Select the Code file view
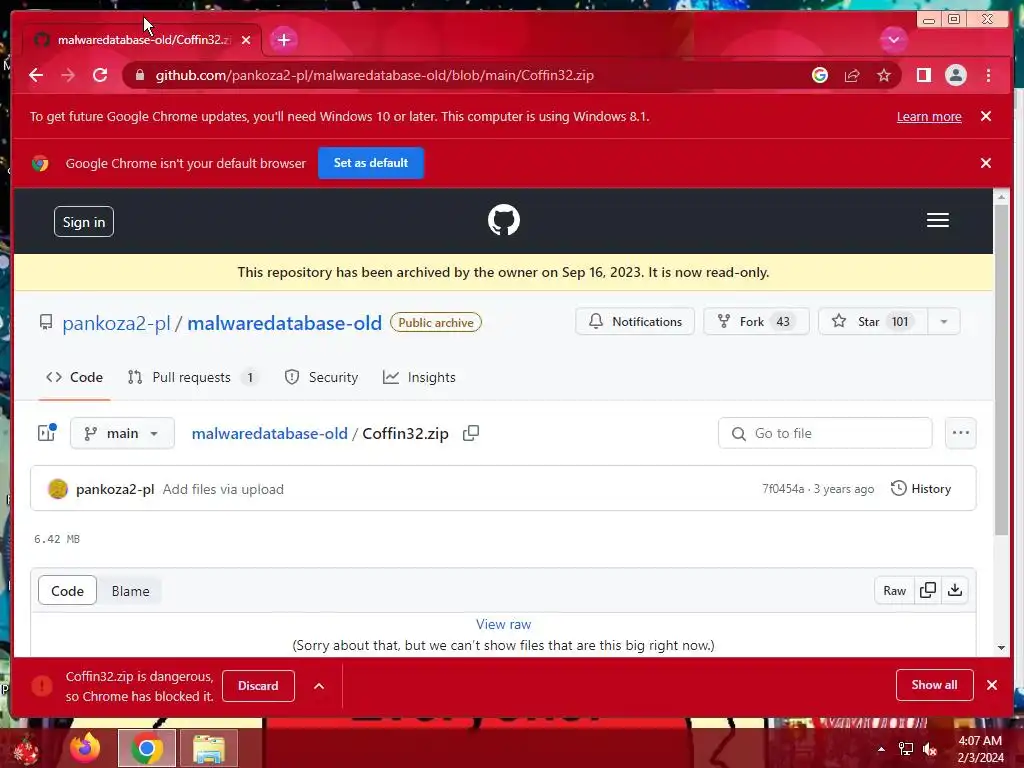The height and width of the screenshot is (768, 1024). 67,590
